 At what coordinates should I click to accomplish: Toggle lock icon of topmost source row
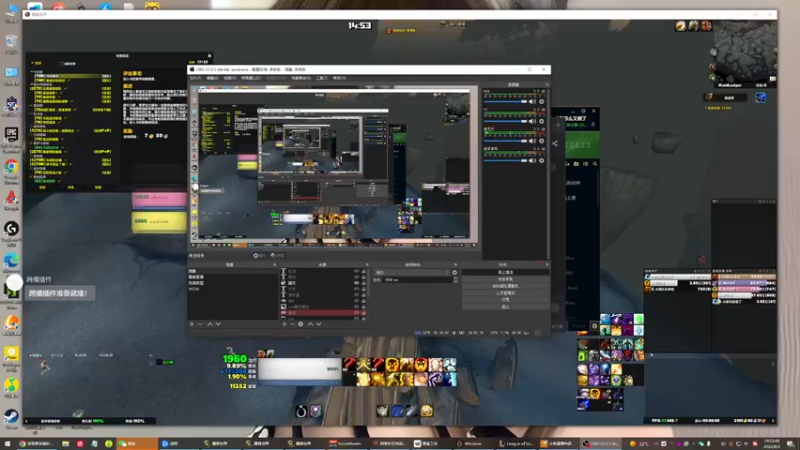point(364,271)
